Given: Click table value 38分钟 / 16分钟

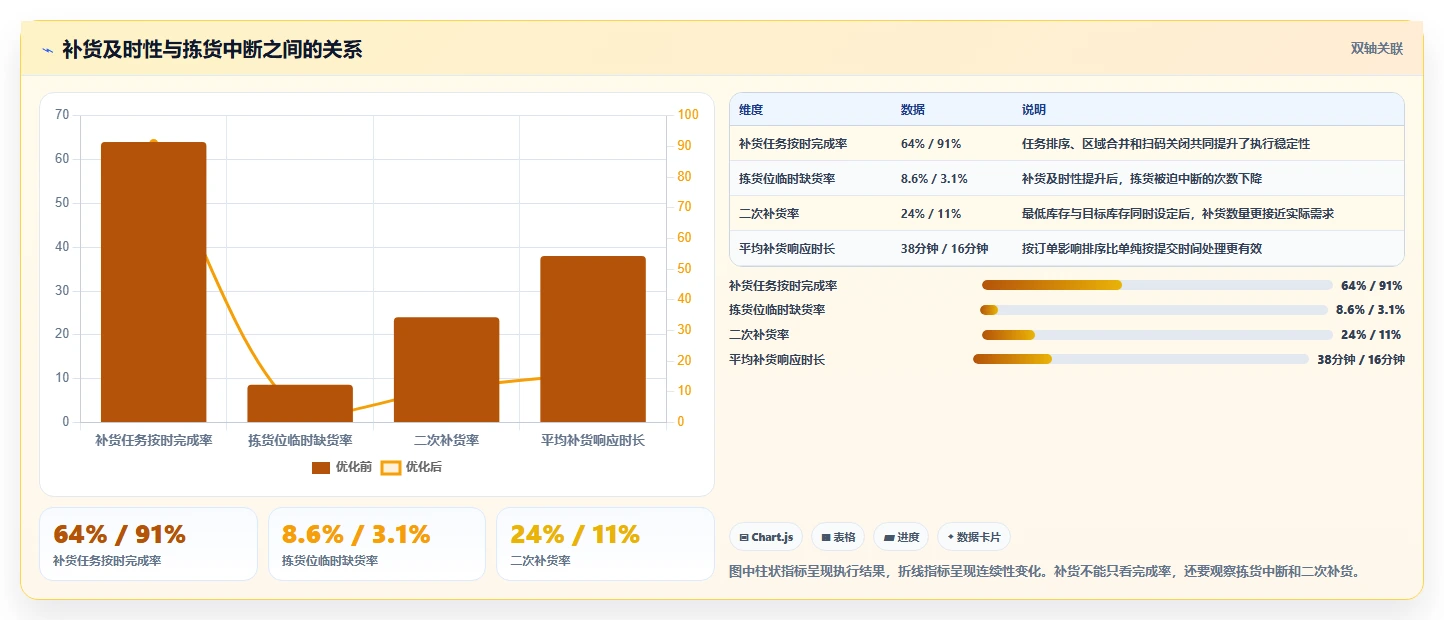Looking at the screenshot, I should tap(944, 249).
